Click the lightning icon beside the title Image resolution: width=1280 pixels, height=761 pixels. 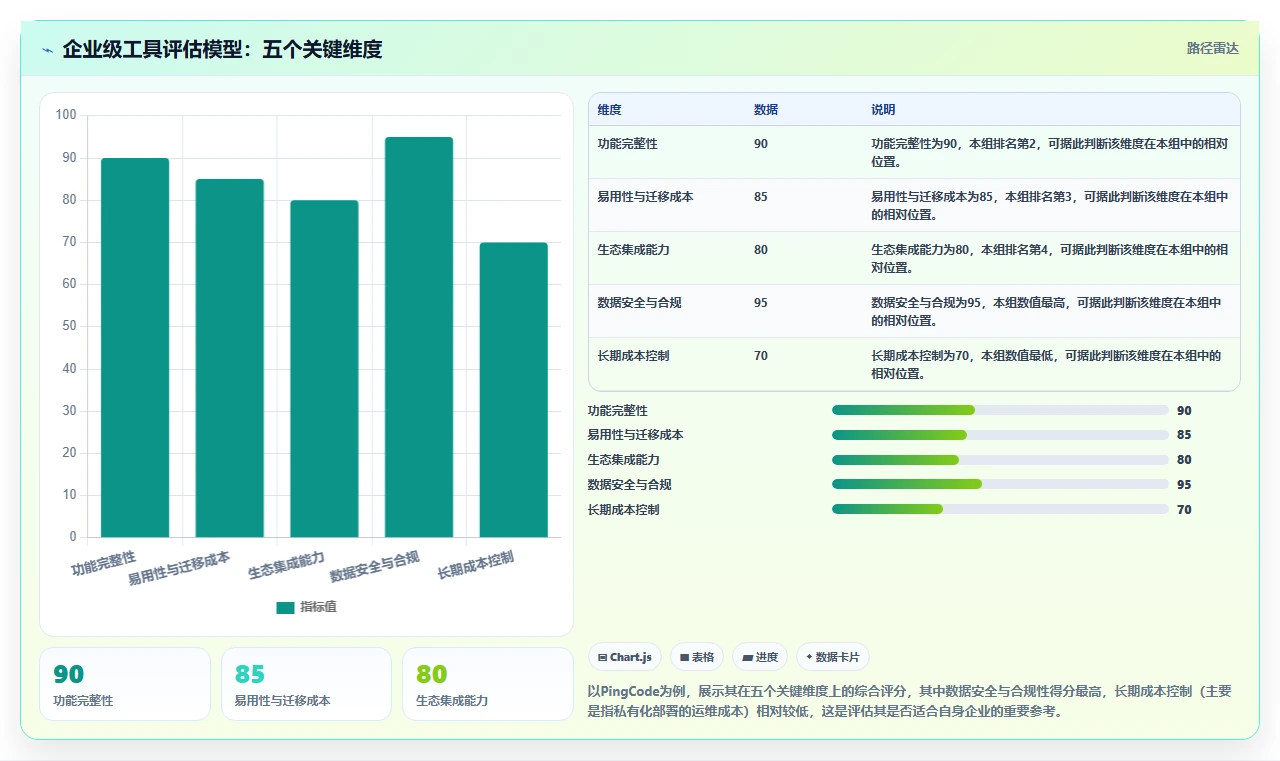[48, 50]
